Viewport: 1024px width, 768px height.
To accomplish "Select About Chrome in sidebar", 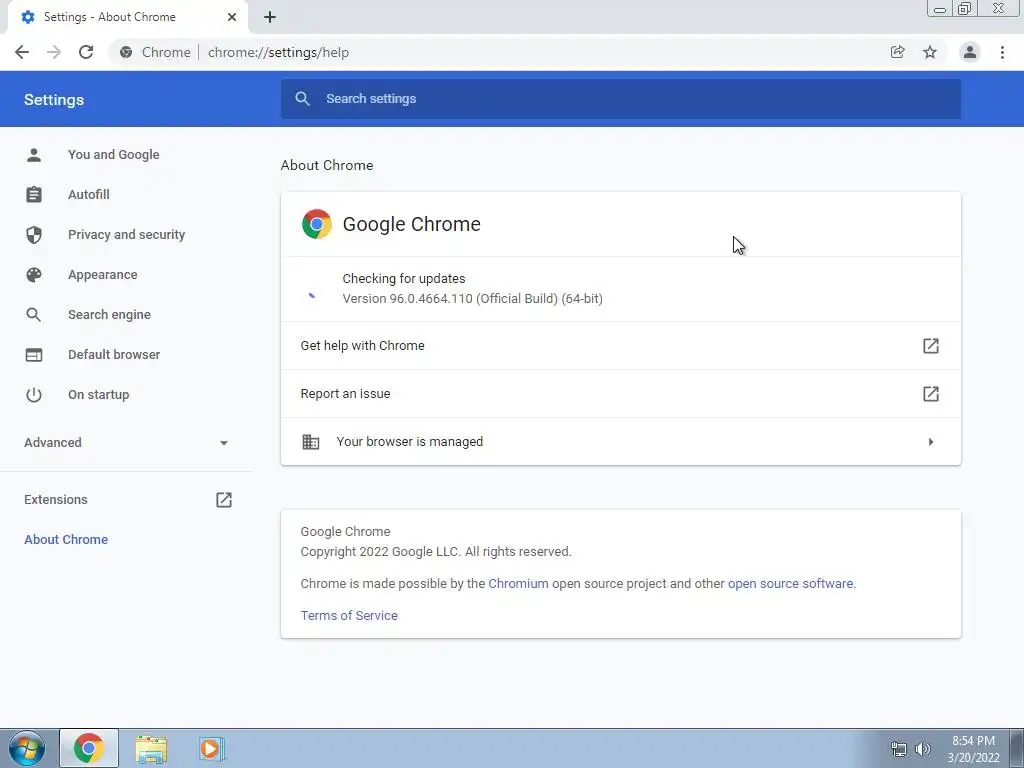I will (x=66, y=539).
